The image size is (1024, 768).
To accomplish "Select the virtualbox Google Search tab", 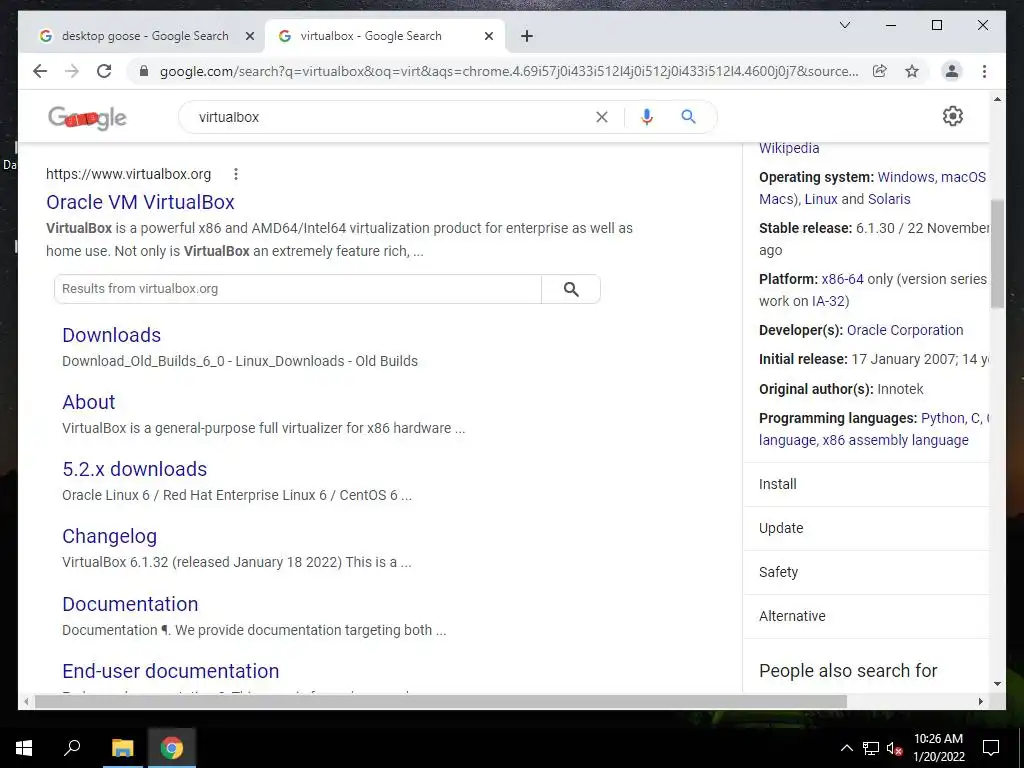I will tap(370, 36).
